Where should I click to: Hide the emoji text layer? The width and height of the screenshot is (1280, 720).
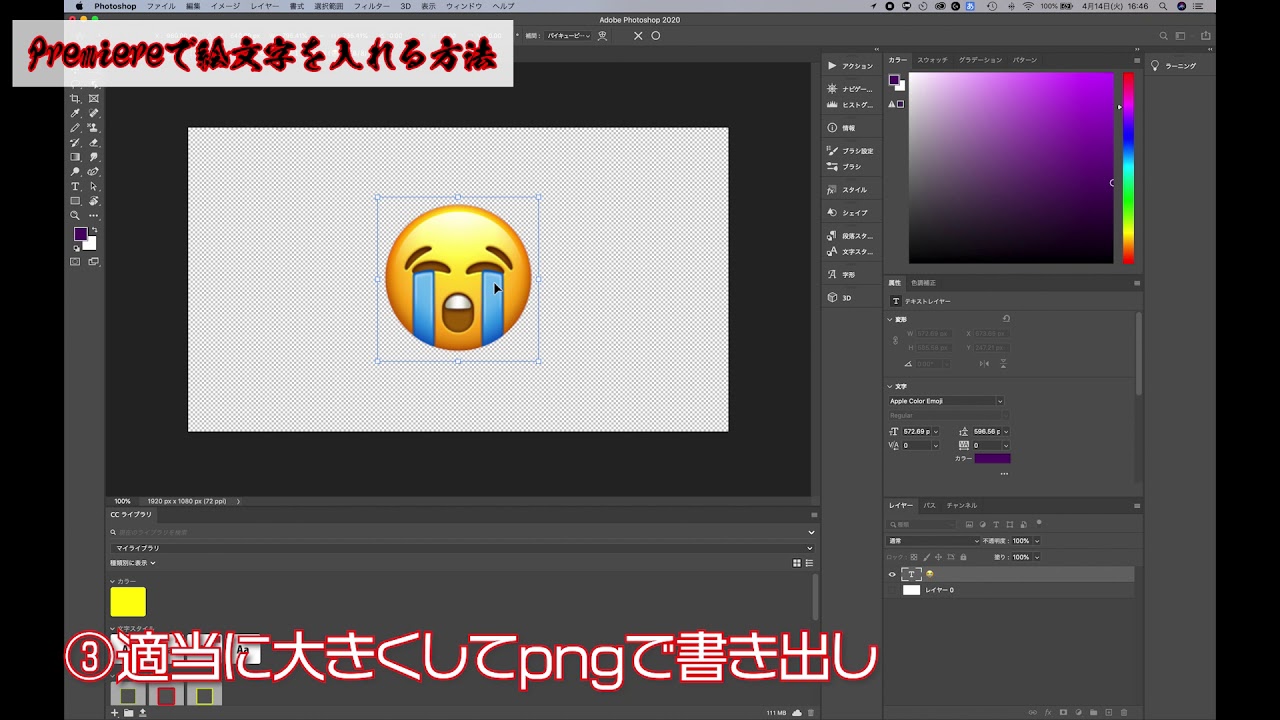click(892, 574)
